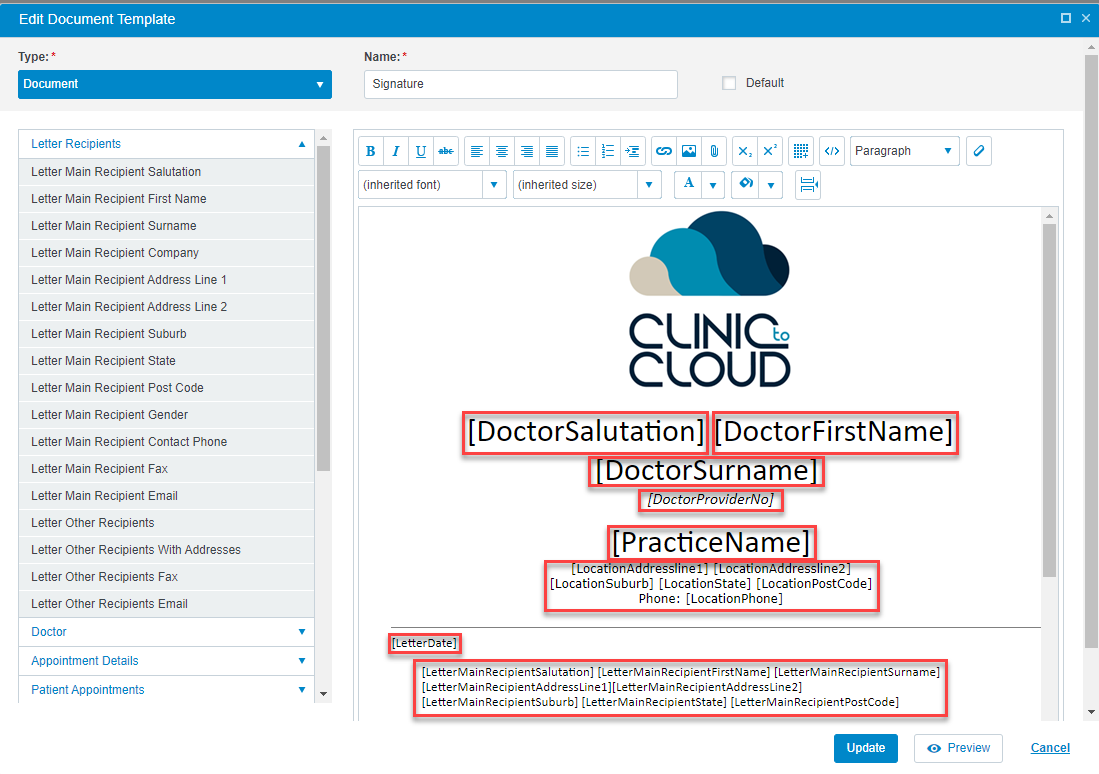1099x774 pixels.
Task: Expand the Doctor section
Action: click(166, 632)
